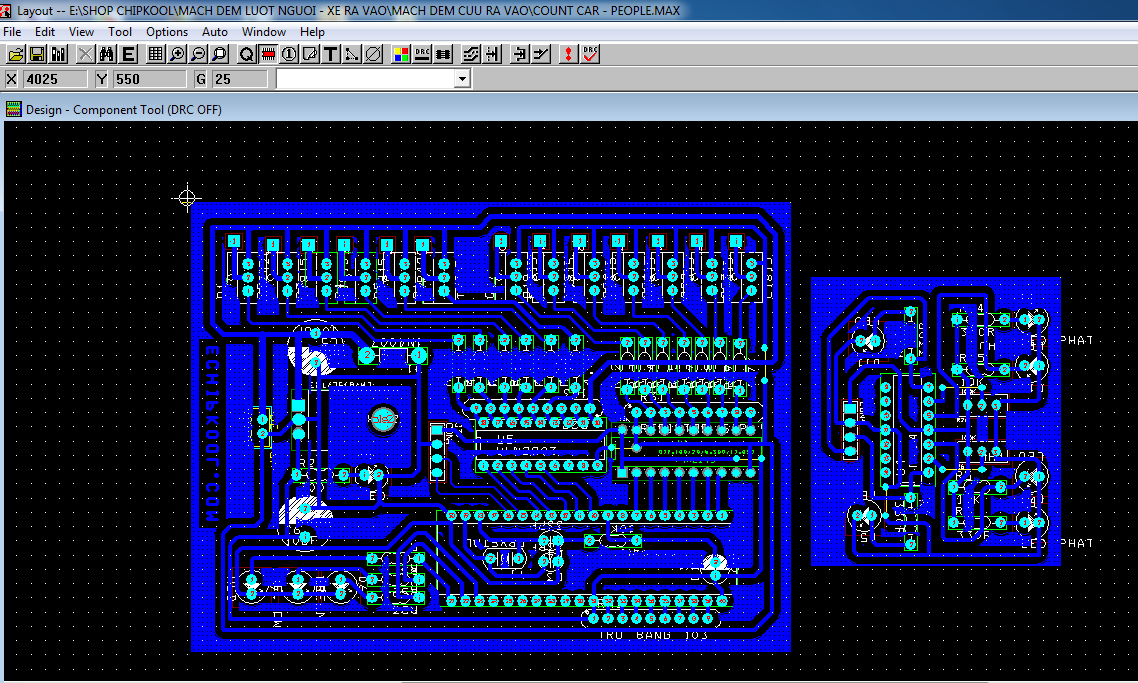Screen dimensions: 1138x683
Task: Open the Library Manager
Action: tap(59, 54)
